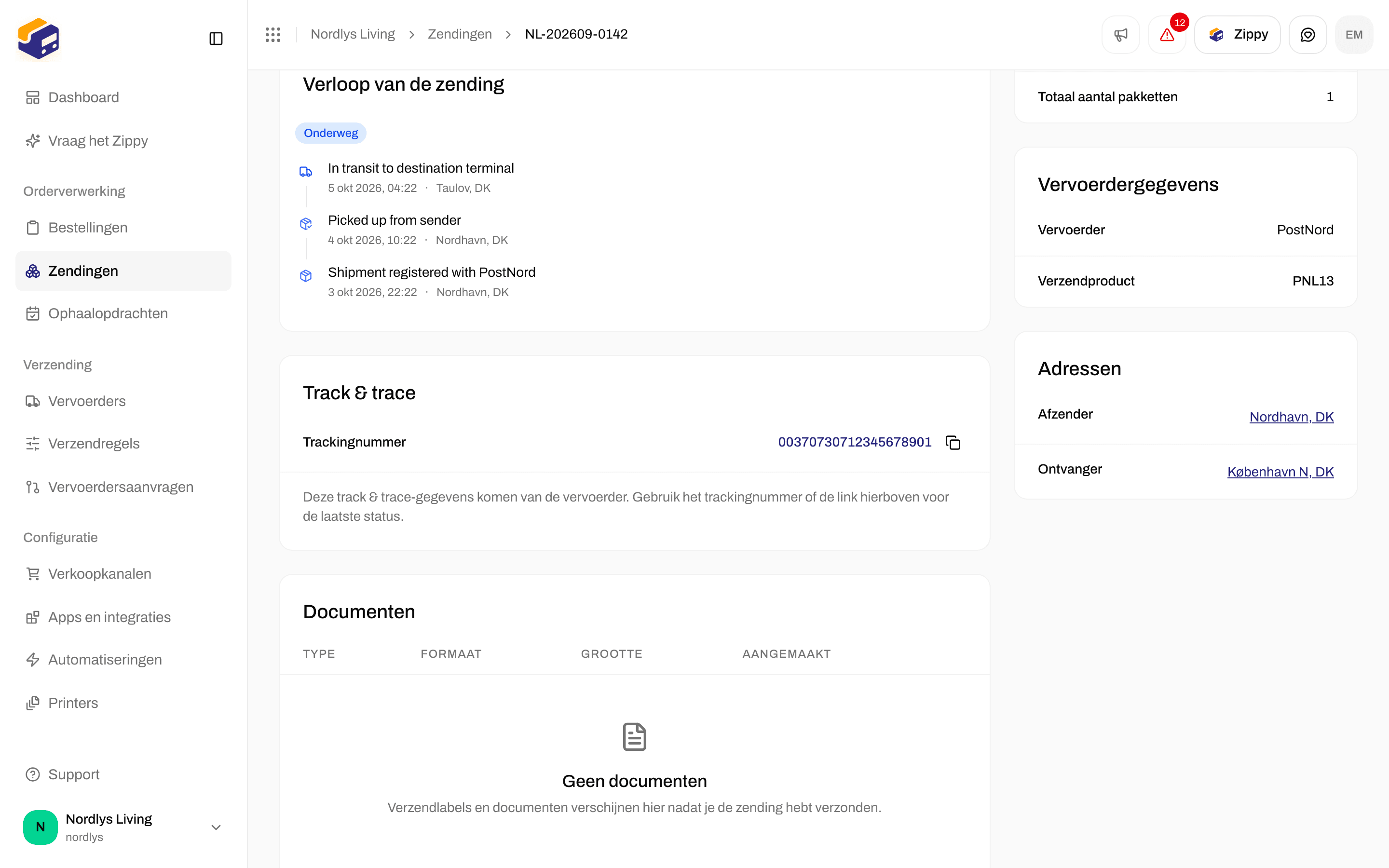Open the Zippy assistant button
The height and width of the screenshot is (868, 1389).
point(1238,34)
